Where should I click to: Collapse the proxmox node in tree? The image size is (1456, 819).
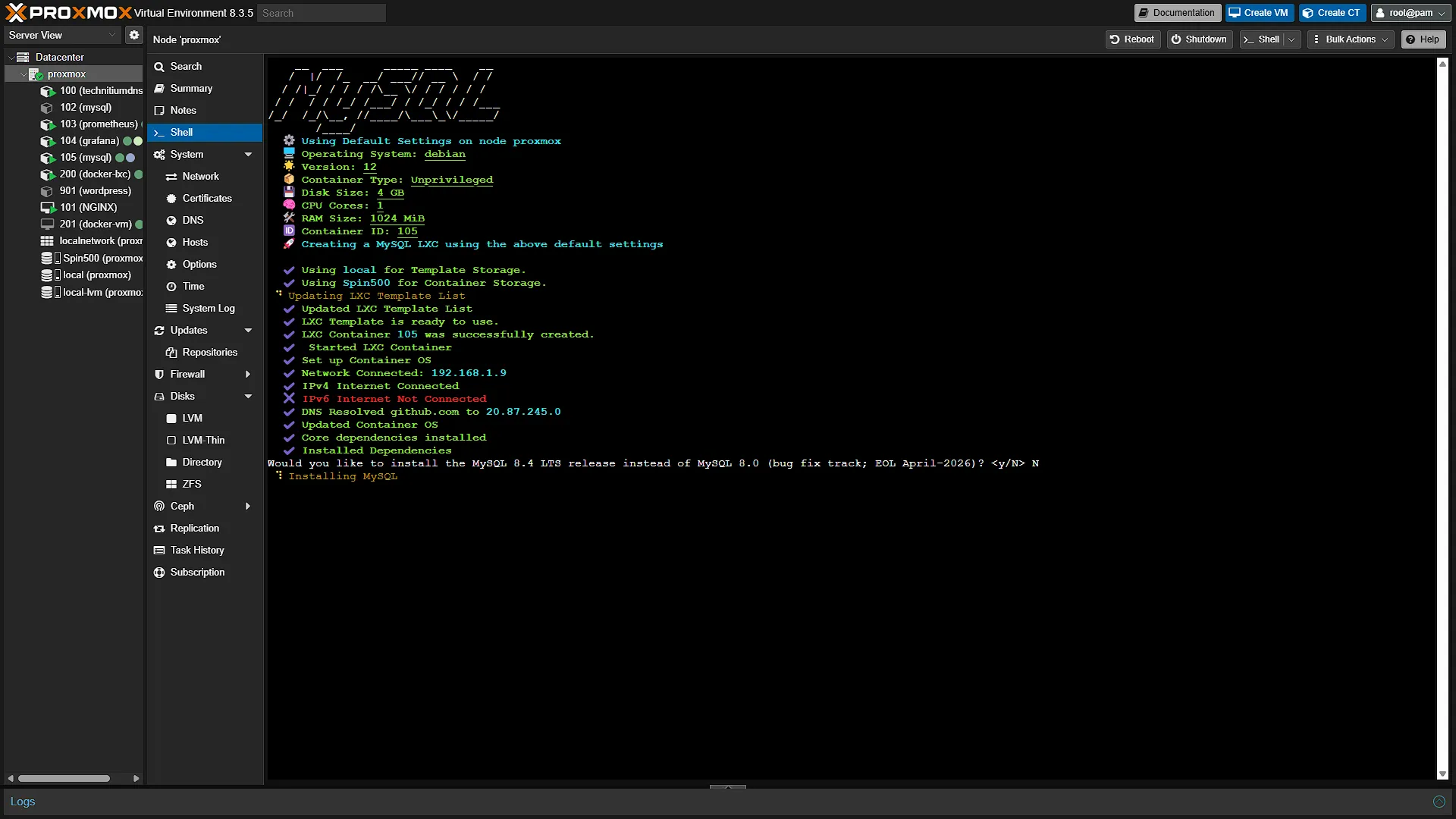[x=24, y=74]
